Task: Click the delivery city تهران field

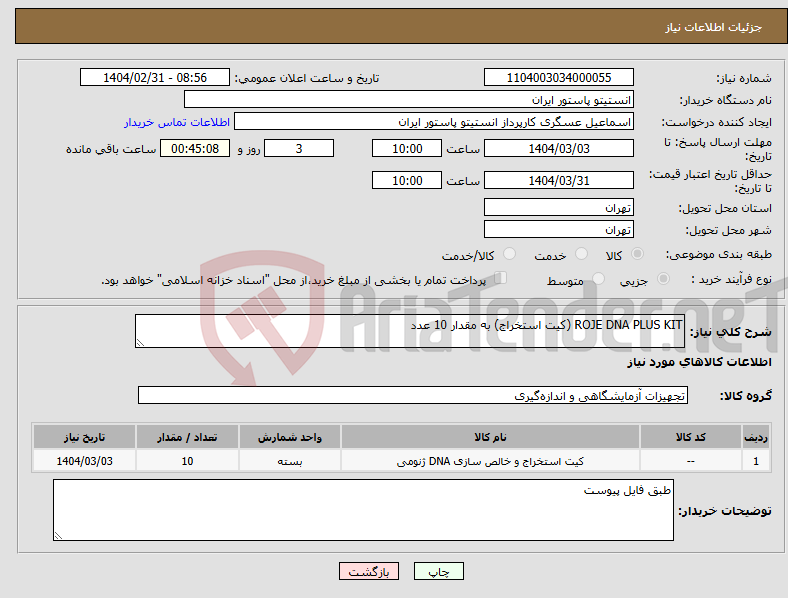Action: coord(559,229)
